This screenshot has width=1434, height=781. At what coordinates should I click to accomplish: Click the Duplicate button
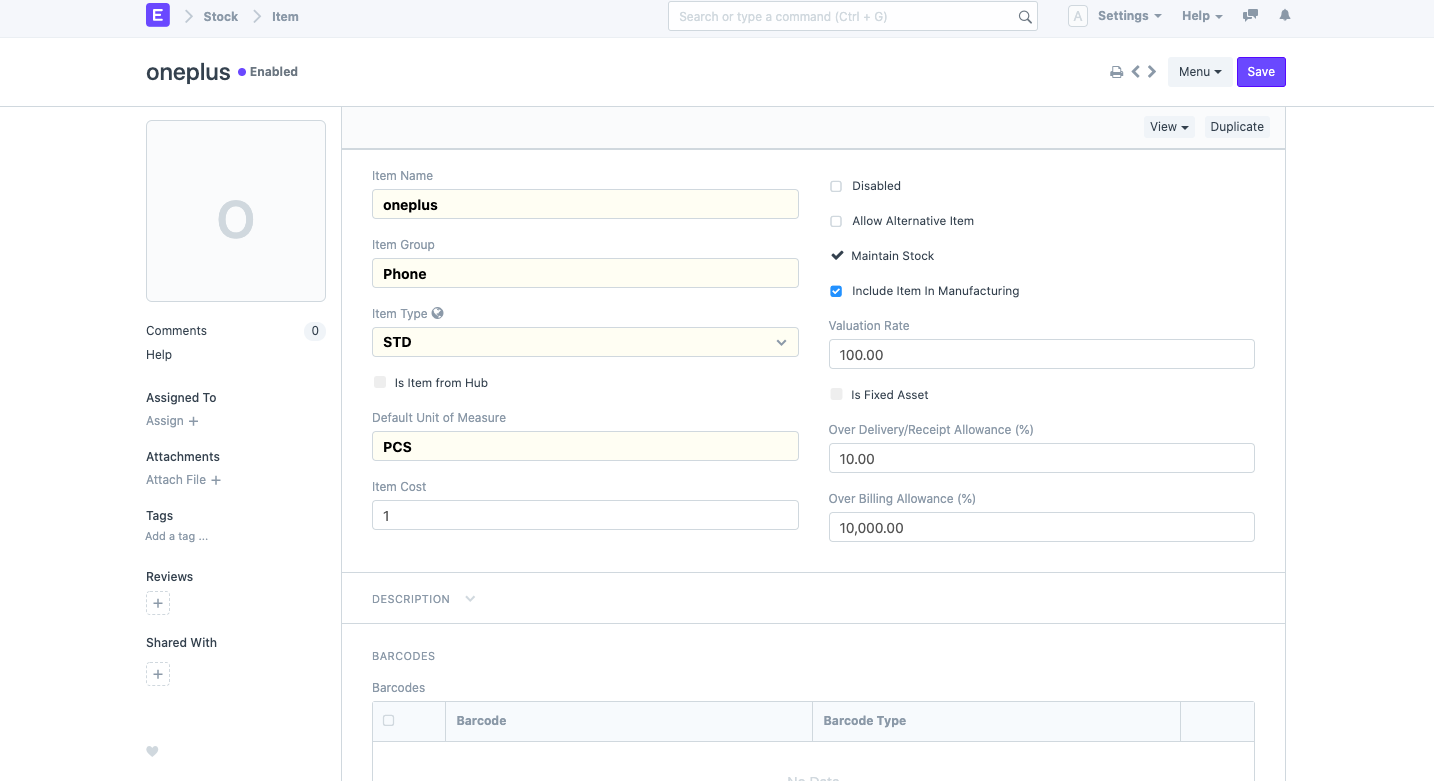tap(1237, 127)
